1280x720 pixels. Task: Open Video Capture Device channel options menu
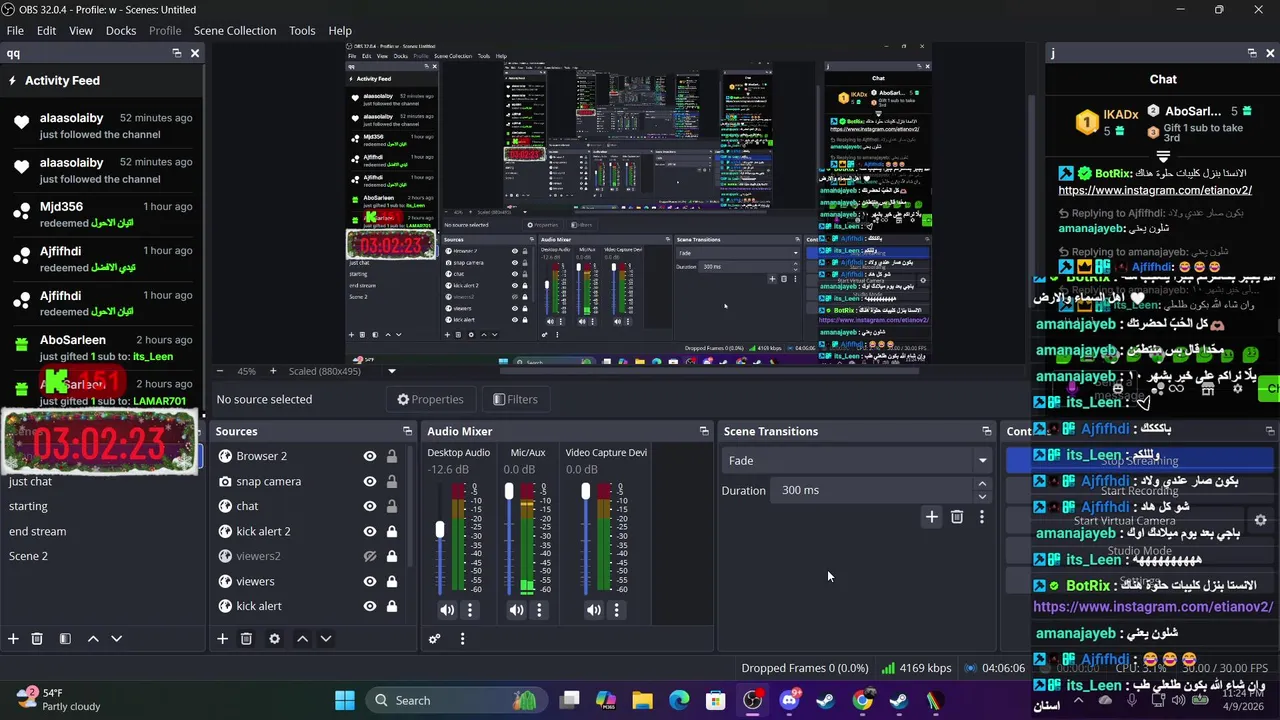click(x=616, y=610)
